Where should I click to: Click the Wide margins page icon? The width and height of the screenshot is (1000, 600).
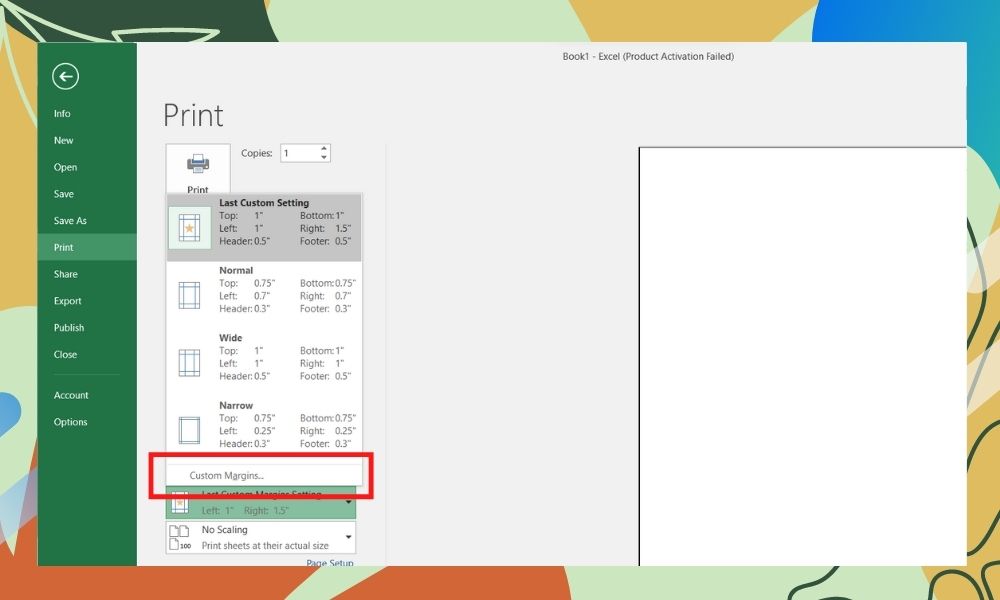(x=189, y=363)
